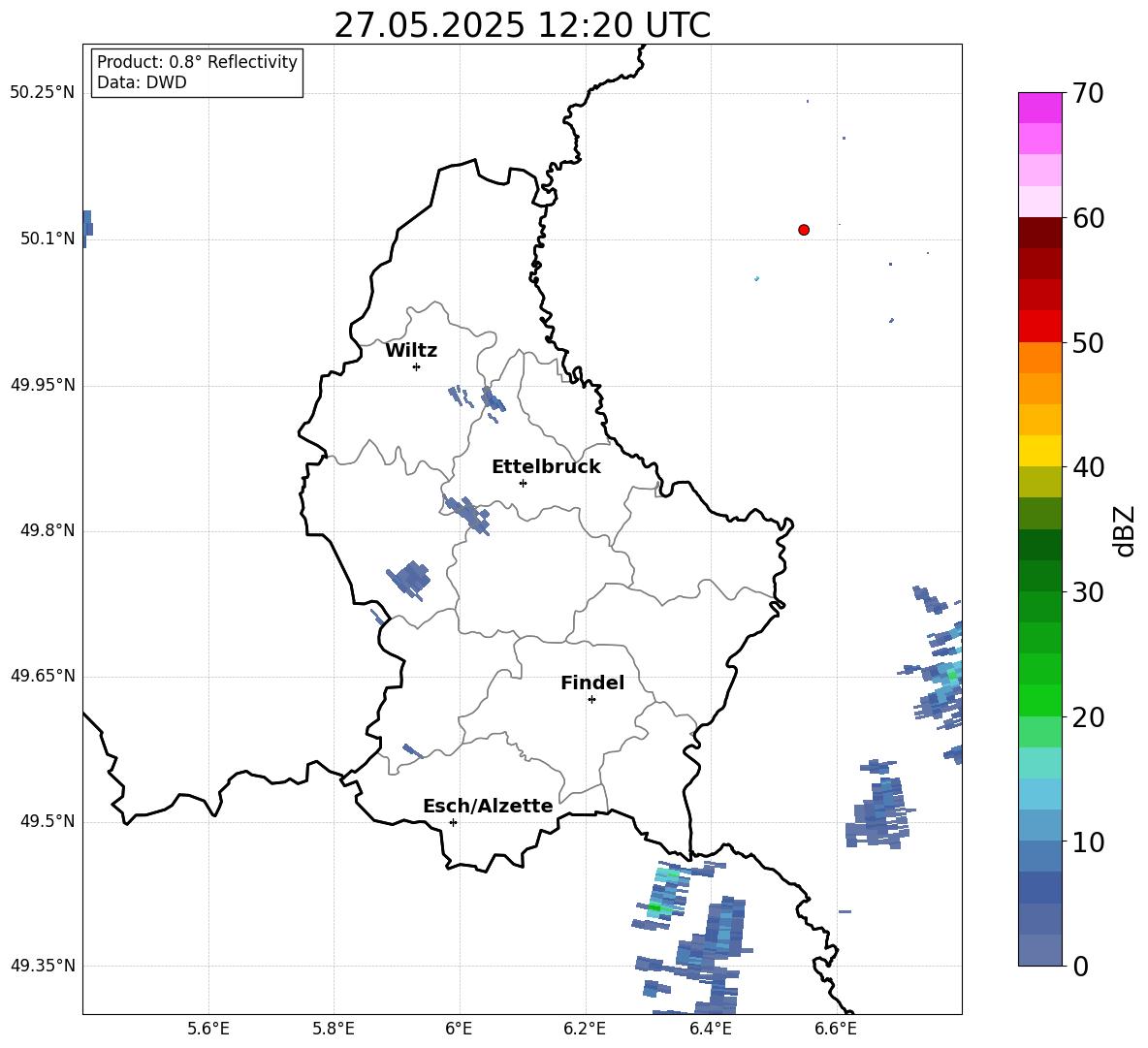This screenshot has width=1148, height=1048.
Task: Click the Ettelbruck station label
Action: [x=546, y=467]
